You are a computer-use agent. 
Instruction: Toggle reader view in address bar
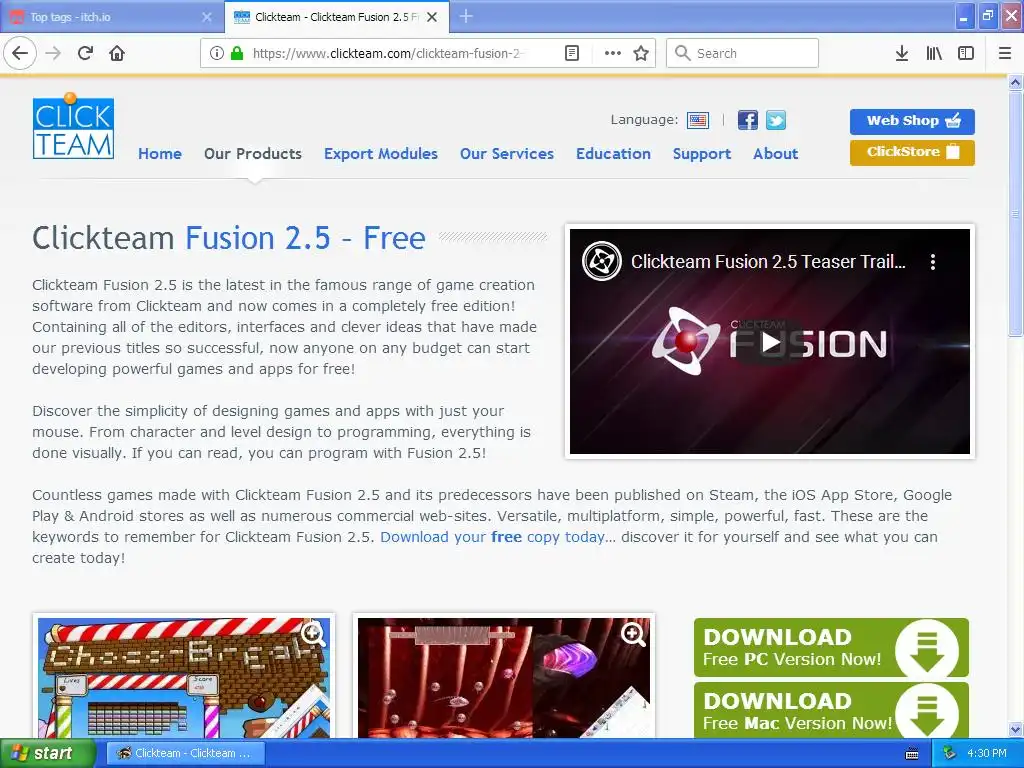(572, 53)
